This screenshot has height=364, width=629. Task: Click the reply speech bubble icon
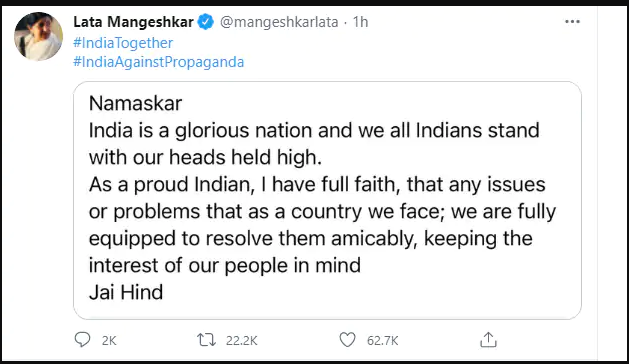(x=83, y=340)
